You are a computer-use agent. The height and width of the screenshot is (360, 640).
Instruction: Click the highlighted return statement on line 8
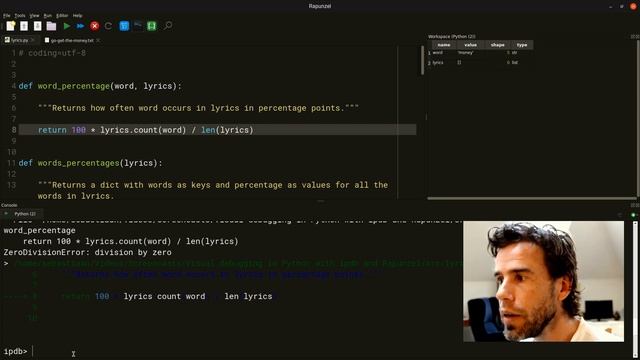(145, 130)
